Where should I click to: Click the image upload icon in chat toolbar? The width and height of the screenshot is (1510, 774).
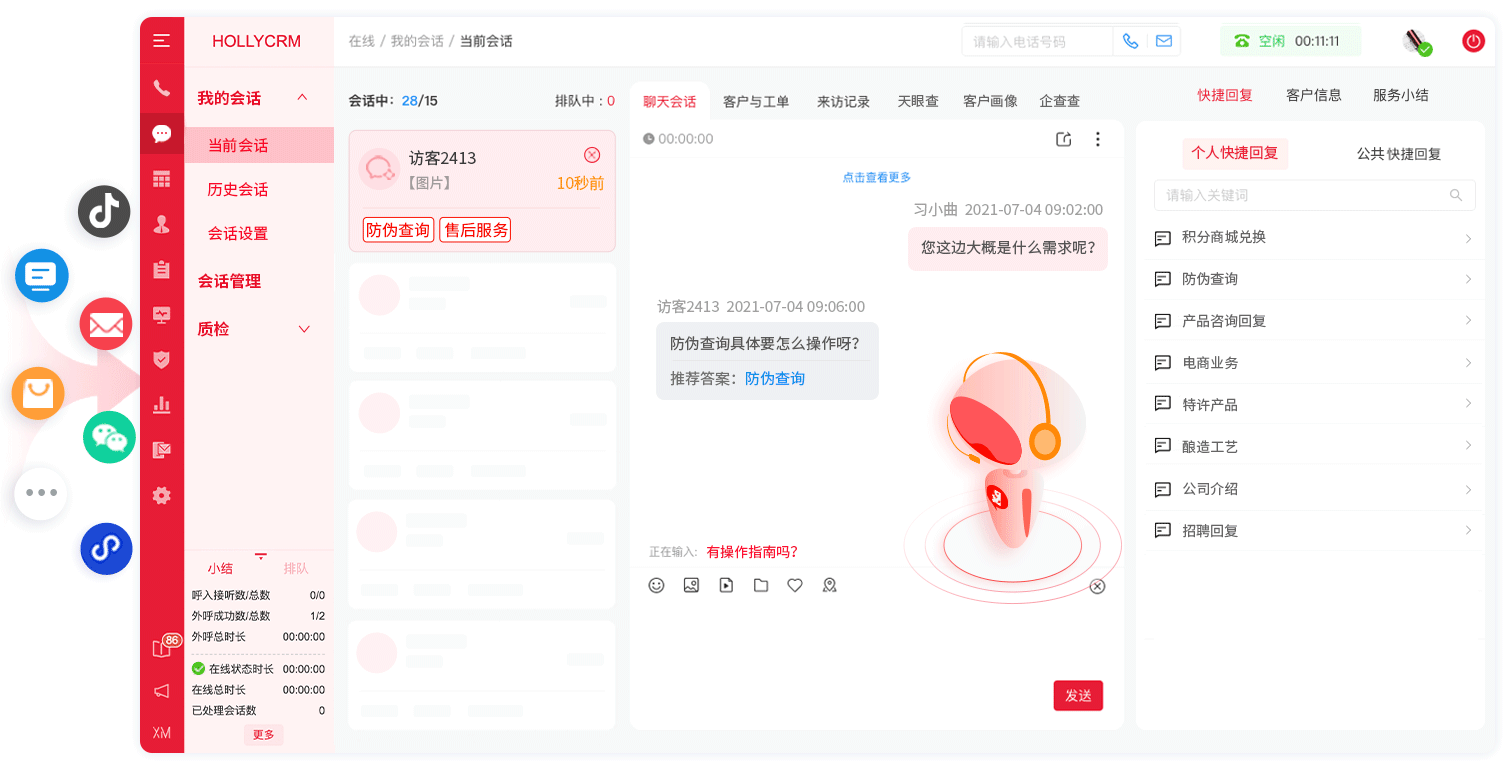(691, 586)
